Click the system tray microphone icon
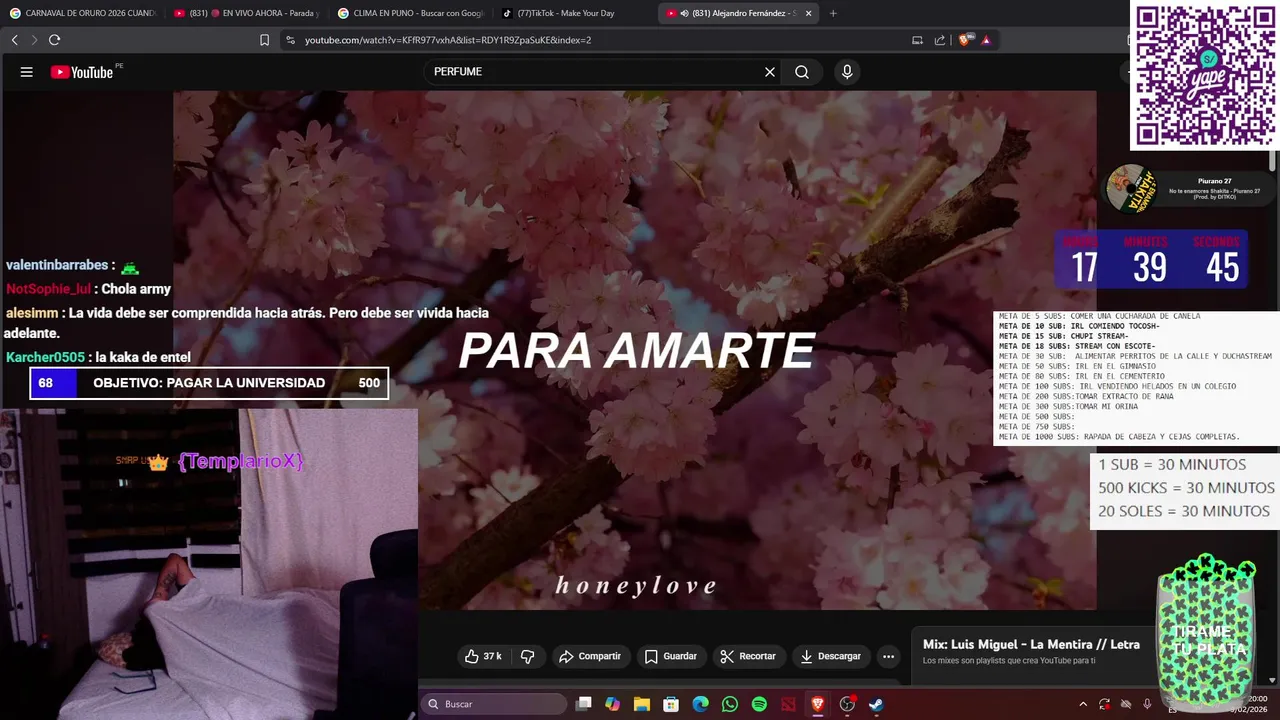The width and height of the screenshot is (1280, 720). (x=1147, y=704)
